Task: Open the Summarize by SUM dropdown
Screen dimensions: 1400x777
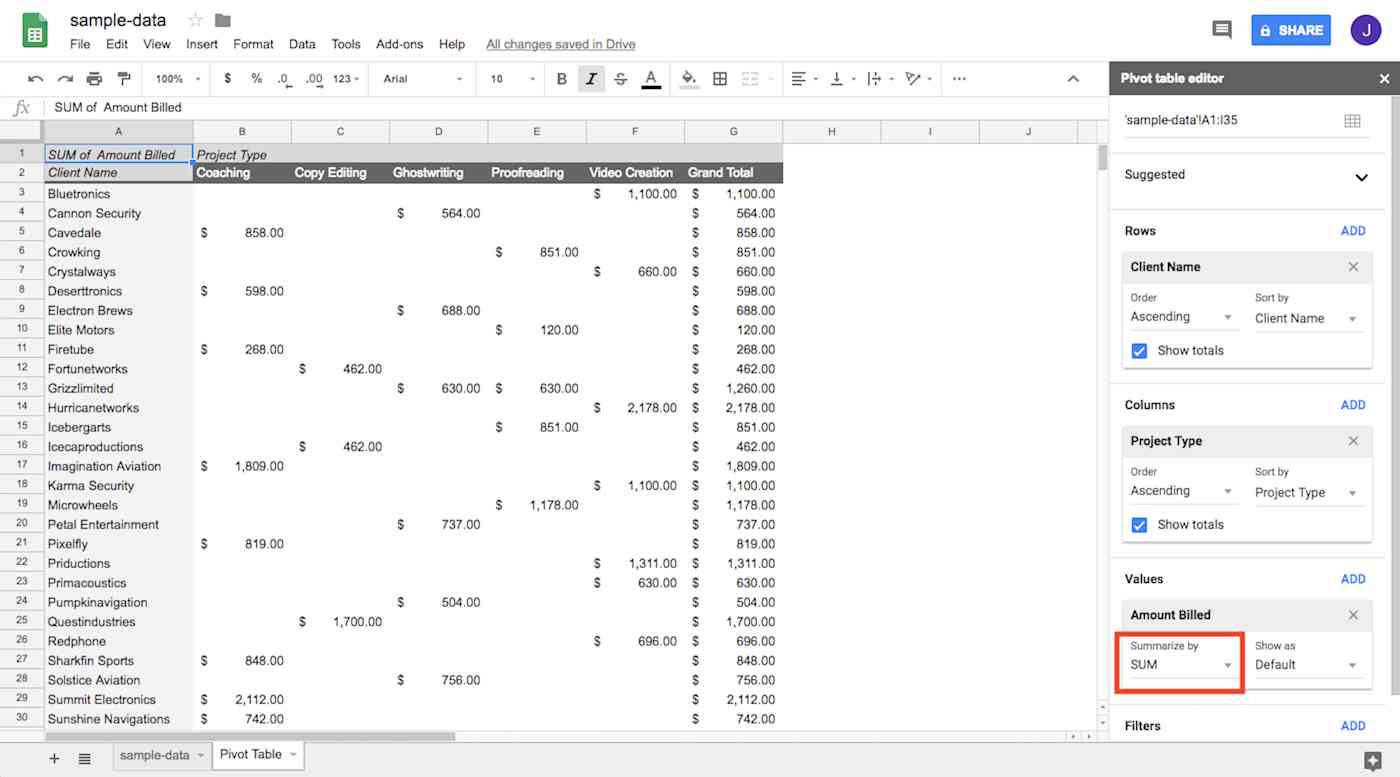Action: click(1179, 664)
